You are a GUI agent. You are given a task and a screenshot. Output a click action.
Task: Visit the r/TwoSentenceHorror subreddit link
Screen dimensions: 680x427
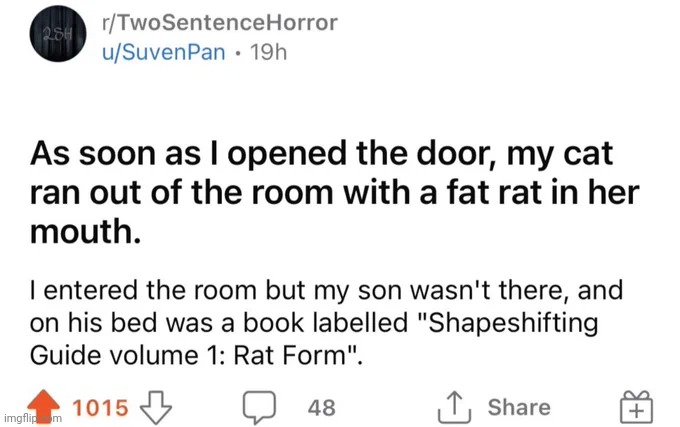pyautogui.click(x=219, y=23)
